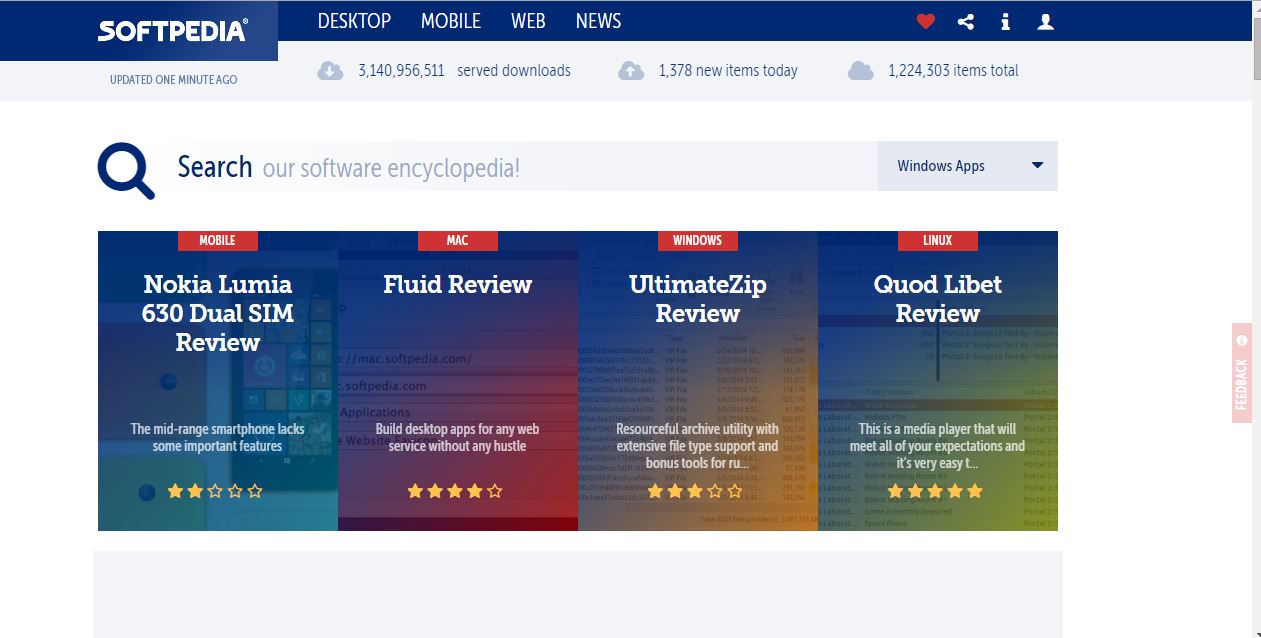Open the Fluid Review article

click(x=458, y=285)
